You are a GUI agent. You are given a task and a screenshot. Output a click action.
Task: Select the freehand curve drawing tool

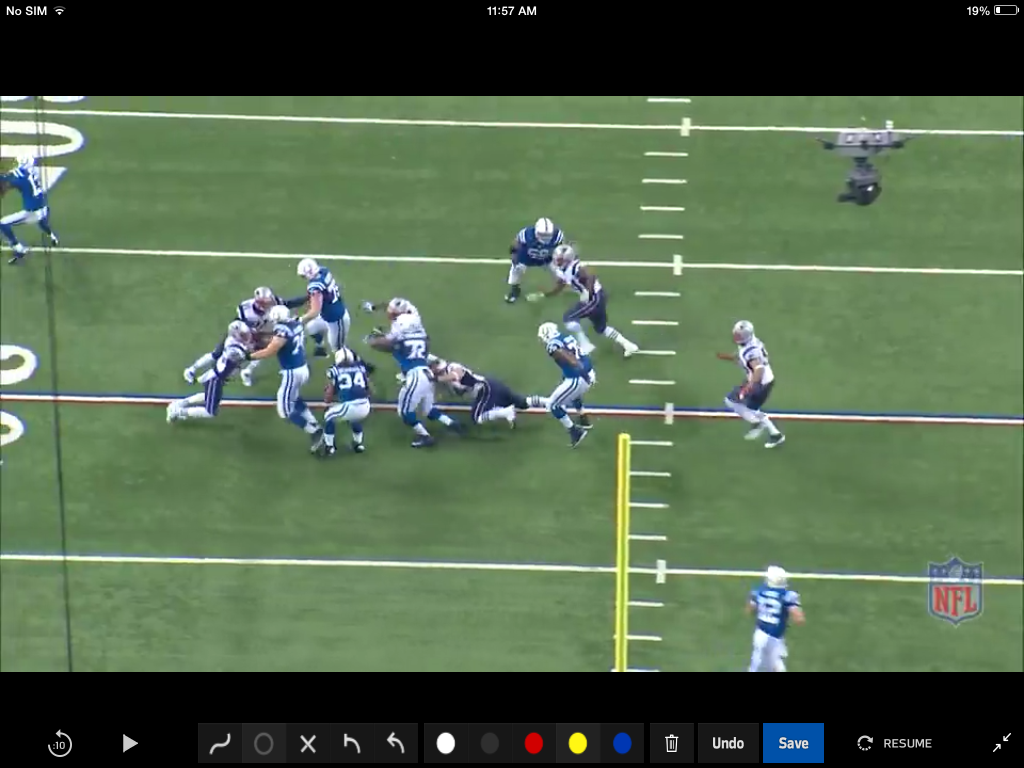(220, 743)
